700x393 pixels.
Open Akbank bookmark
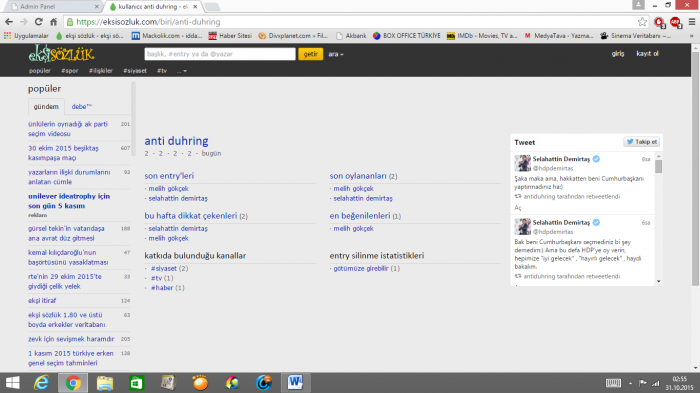pyautogui.click(x=351, y=36)
